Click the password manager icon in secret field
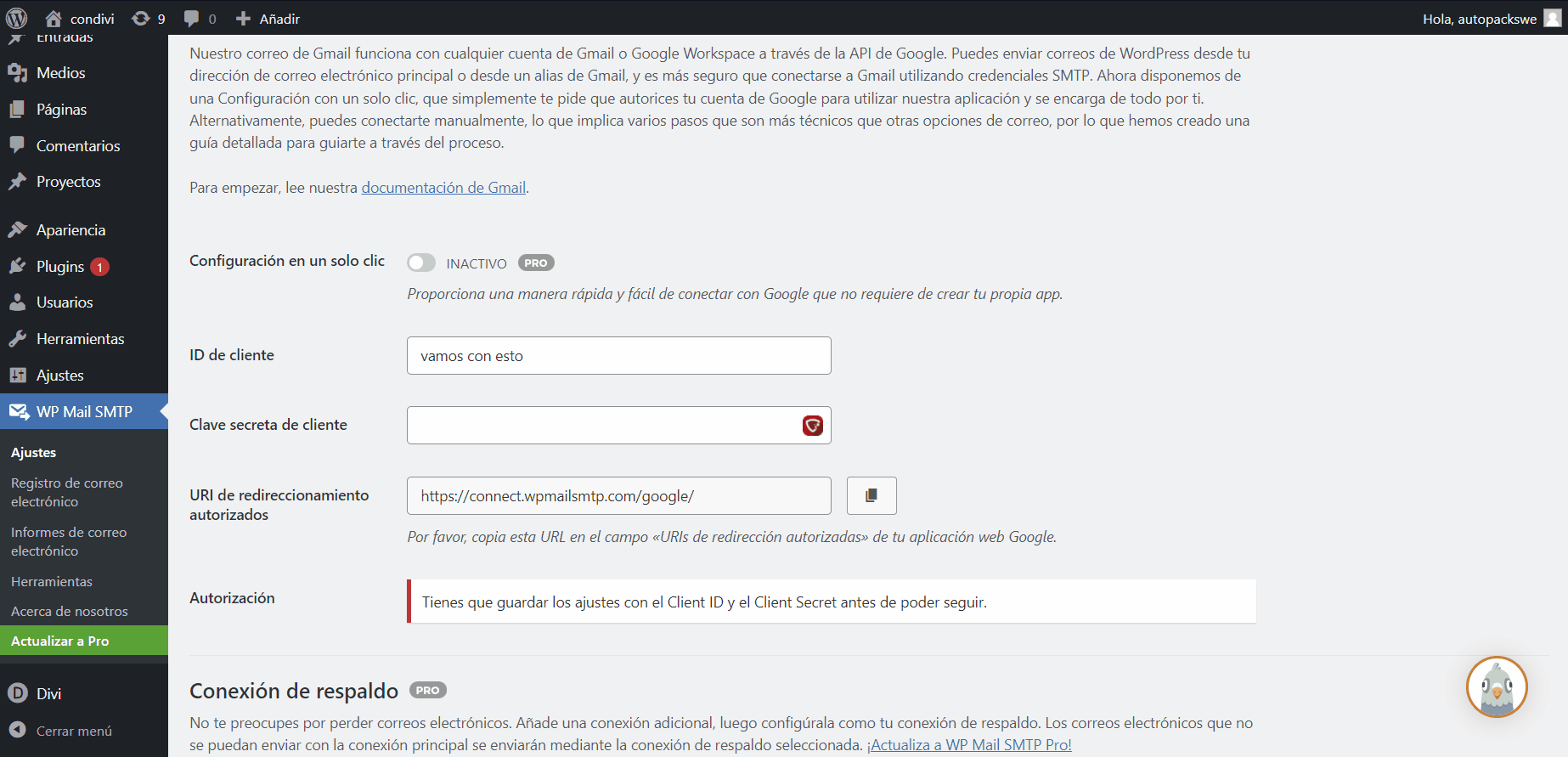 pos(812,425)
